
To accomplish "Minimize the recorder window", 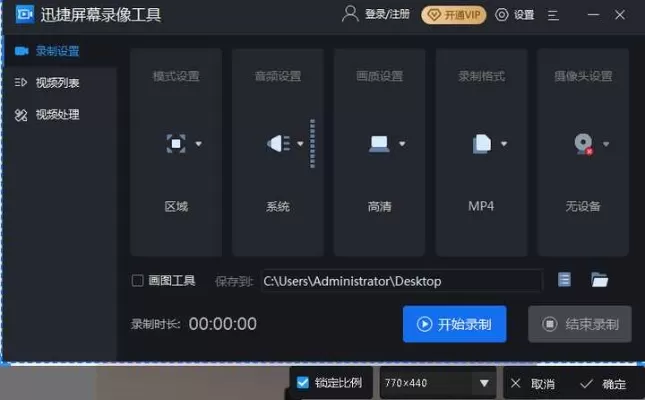I will pos(593,15).
